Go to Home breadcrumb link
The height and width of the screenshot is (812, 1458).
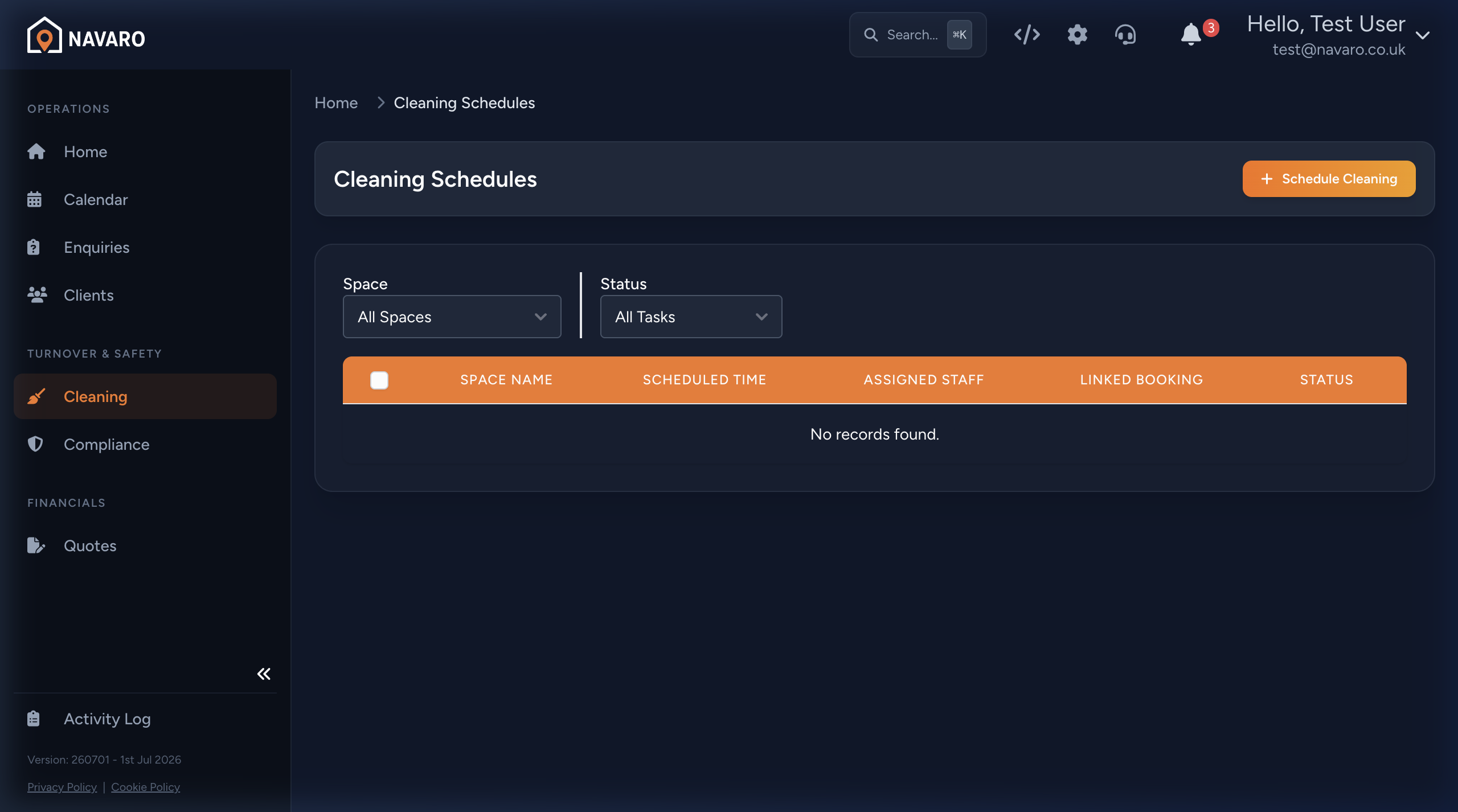[336, 103]
